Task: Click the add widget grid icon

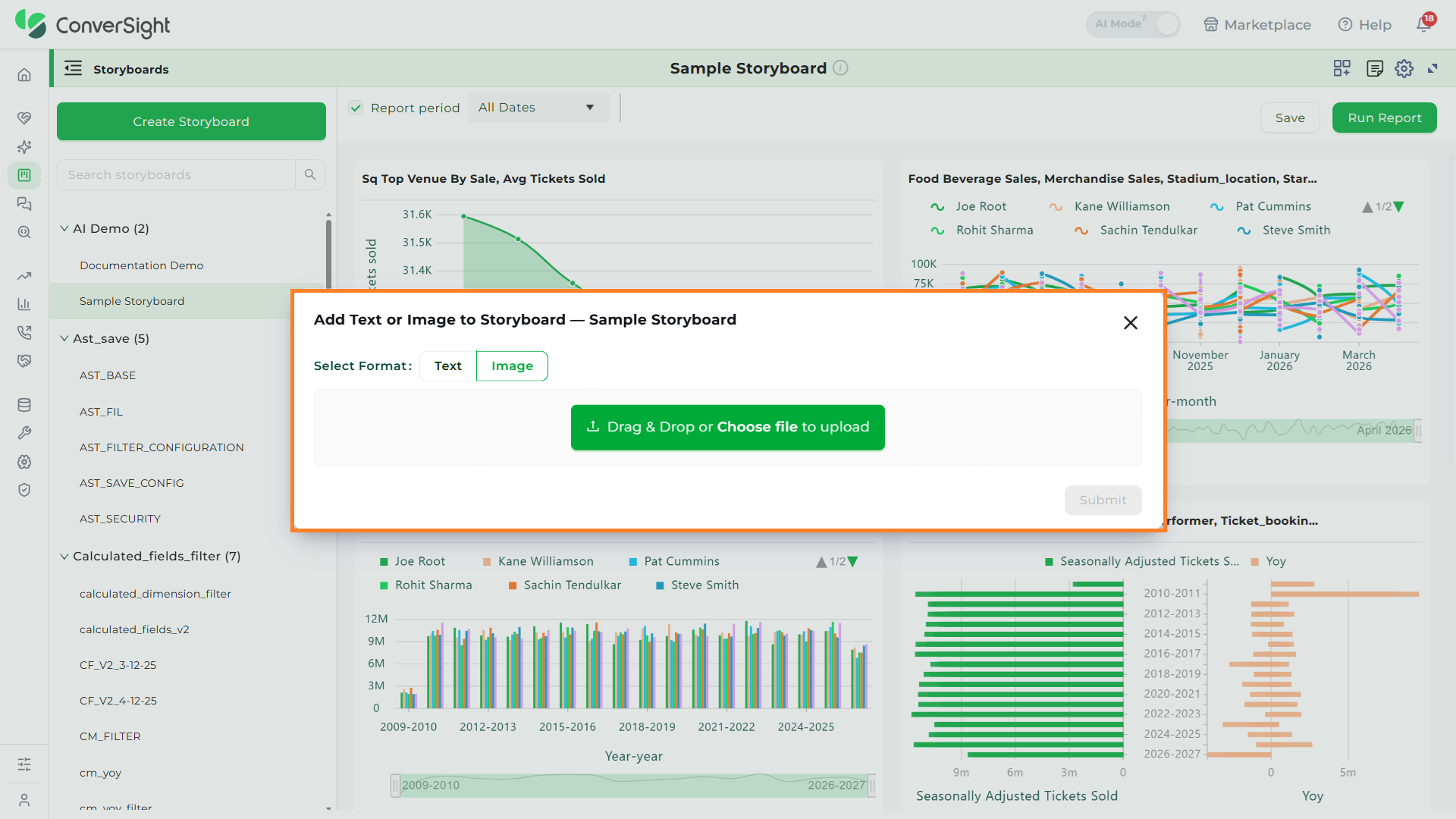Action: click(1341, 68)
